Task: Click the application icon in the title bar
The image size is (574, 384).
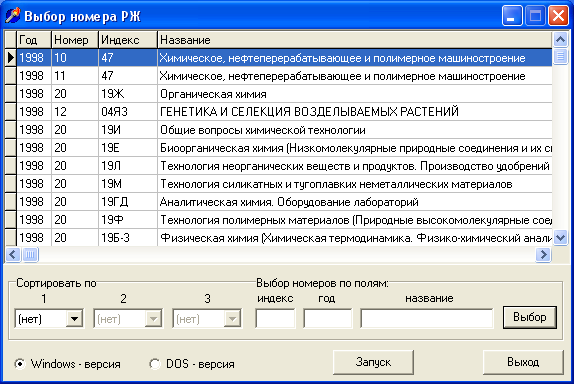Action: 12,16
